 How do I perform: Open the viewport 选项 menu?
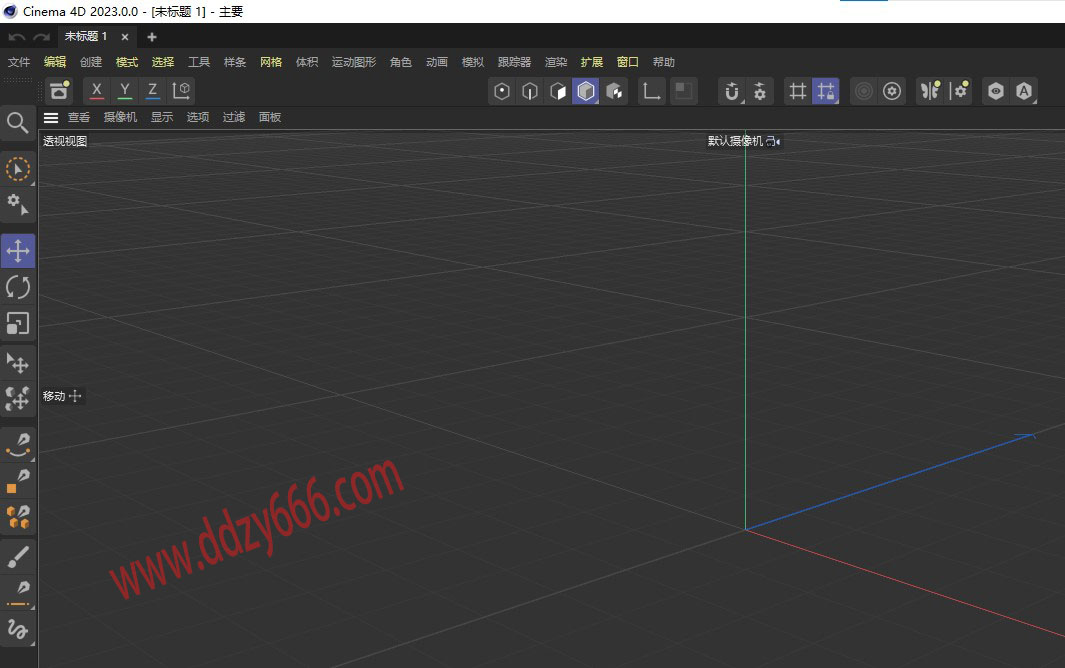198,118
